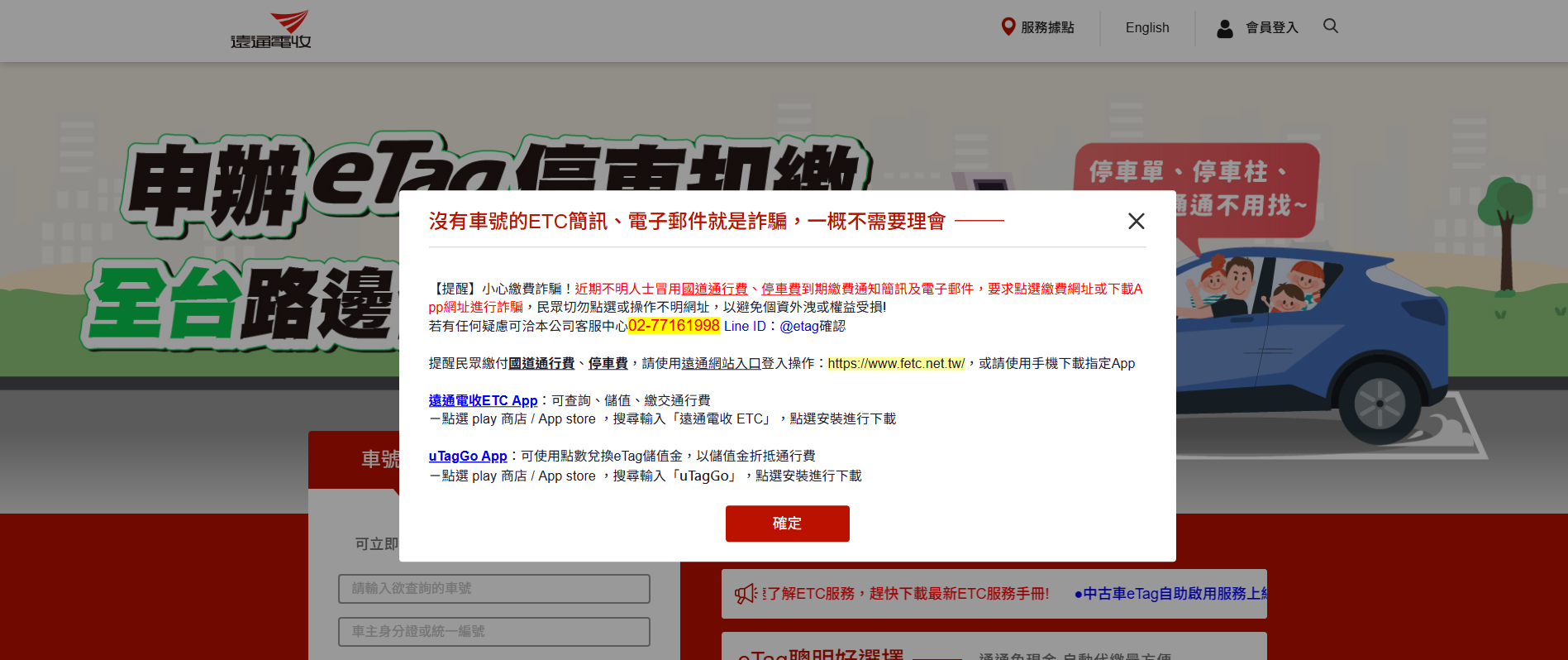The width and height of the screenshot is (1568, 660).
Task: Click the bold black 停車費 link
Action: [608, 363]
